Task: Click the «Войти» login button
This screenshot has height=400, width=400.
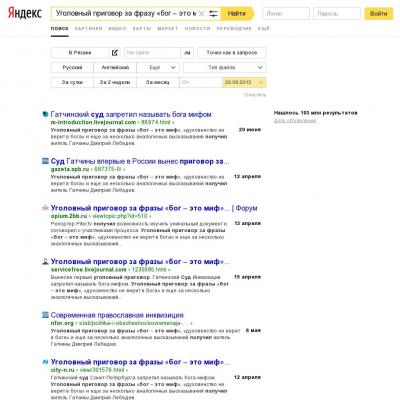Action: point(378,14)
